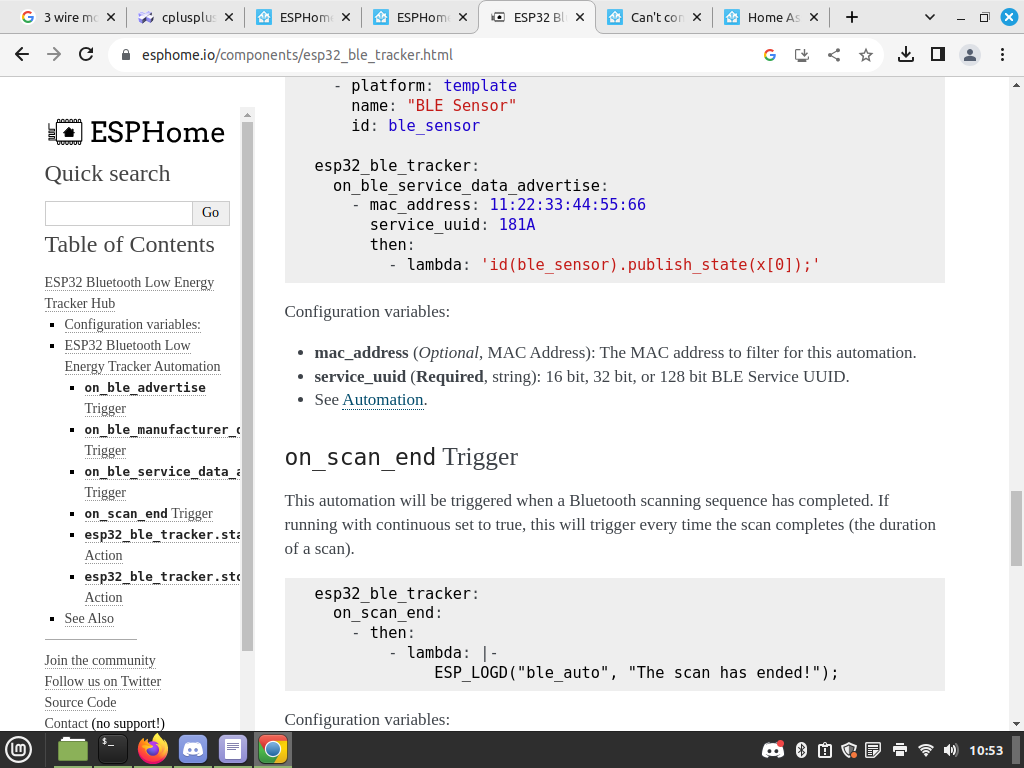Open the Source Code link

[80, 702]
